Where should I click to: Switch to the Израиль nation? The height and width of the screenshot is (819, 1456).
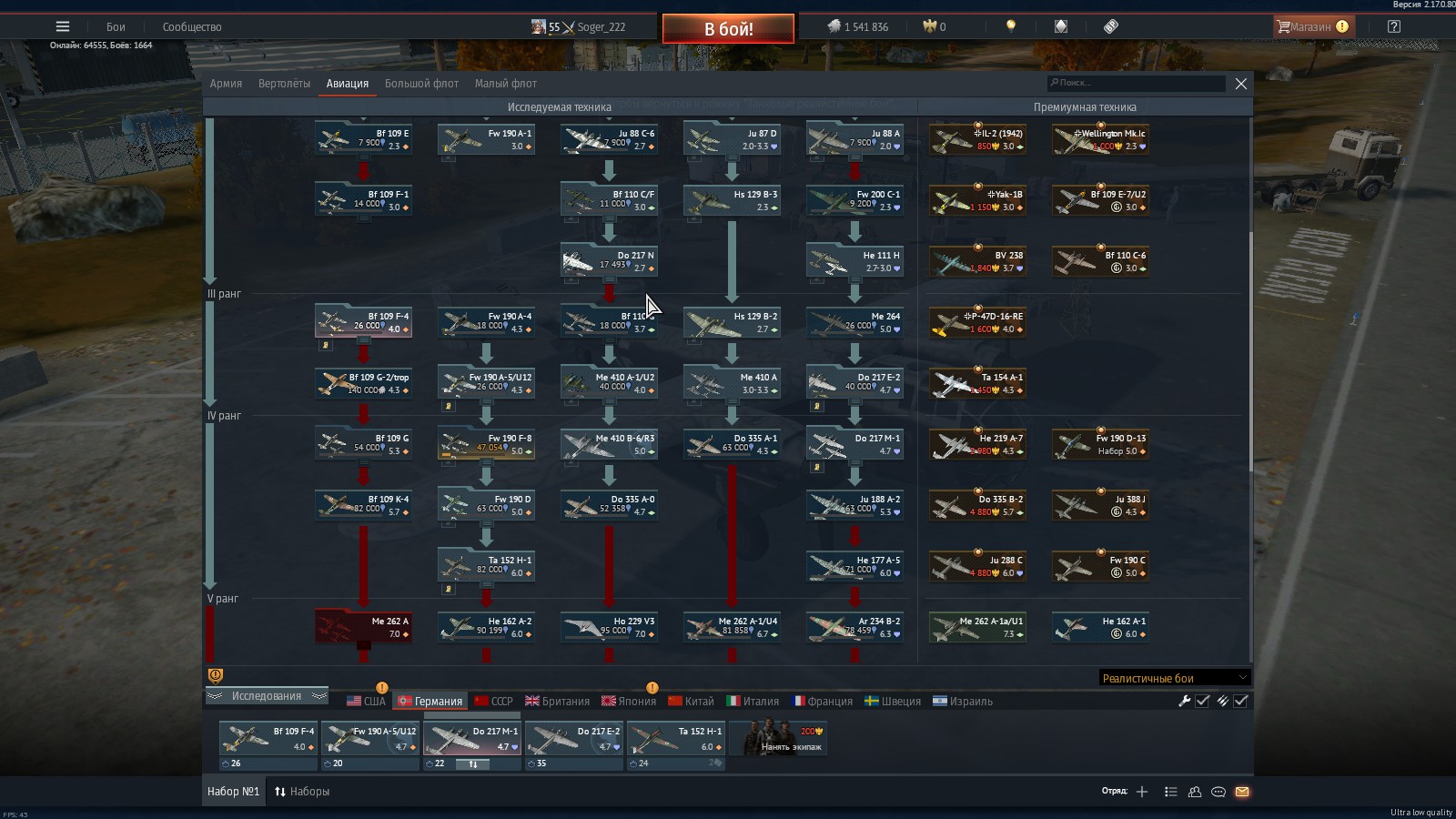[x=963, y=701]
